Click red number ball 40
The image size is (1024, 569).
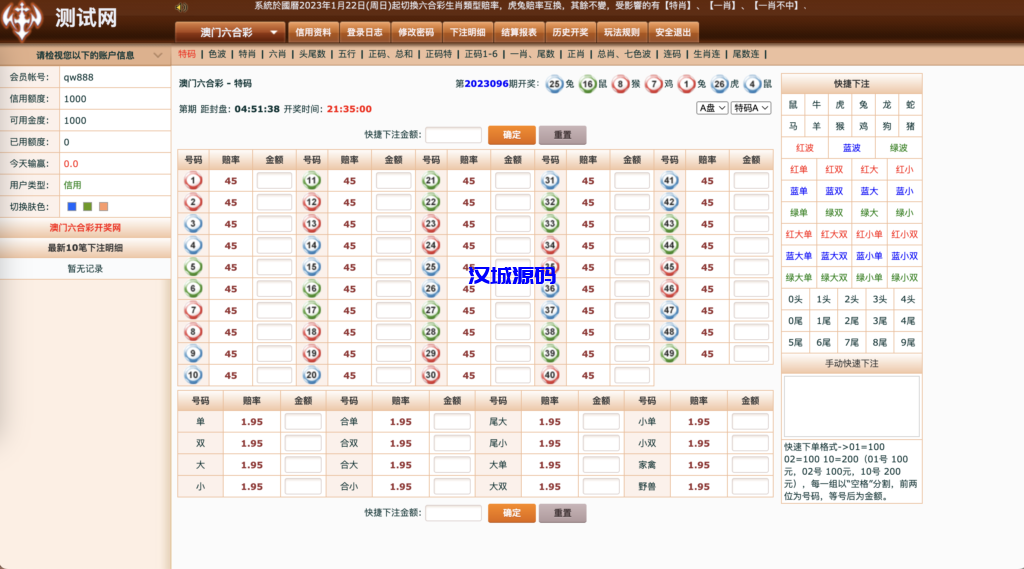[x=549, y=376]
